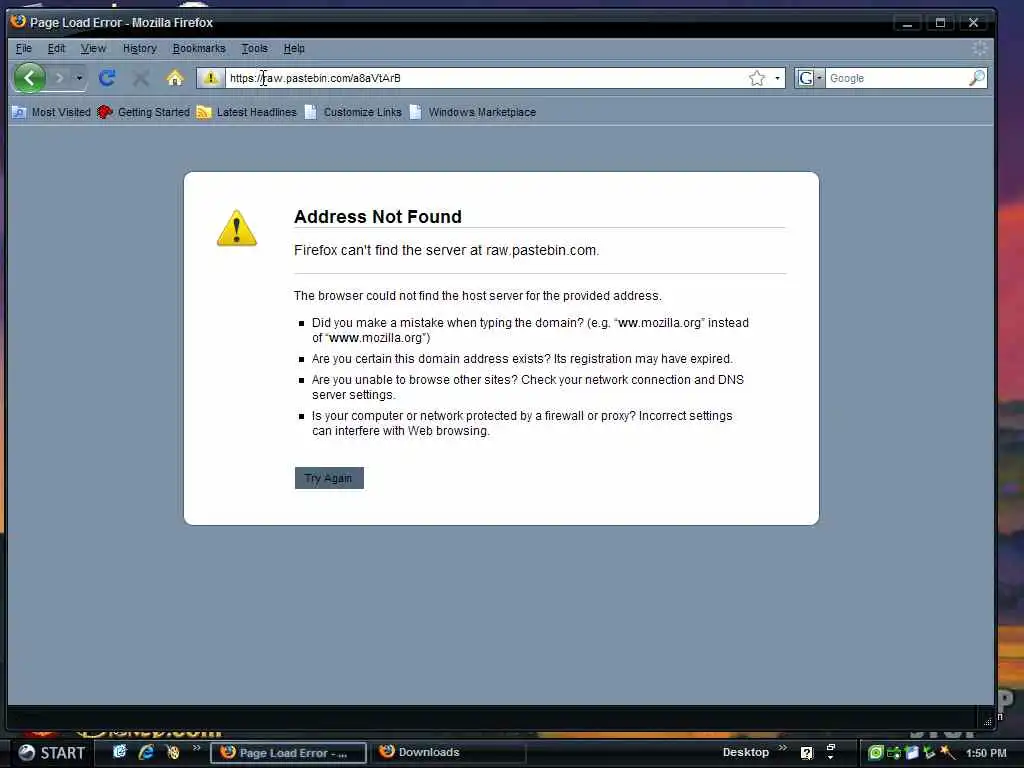The height and width of the screenshot is (768, 1024).
Task: Open the Bookmarks menu
Action: 199,48
